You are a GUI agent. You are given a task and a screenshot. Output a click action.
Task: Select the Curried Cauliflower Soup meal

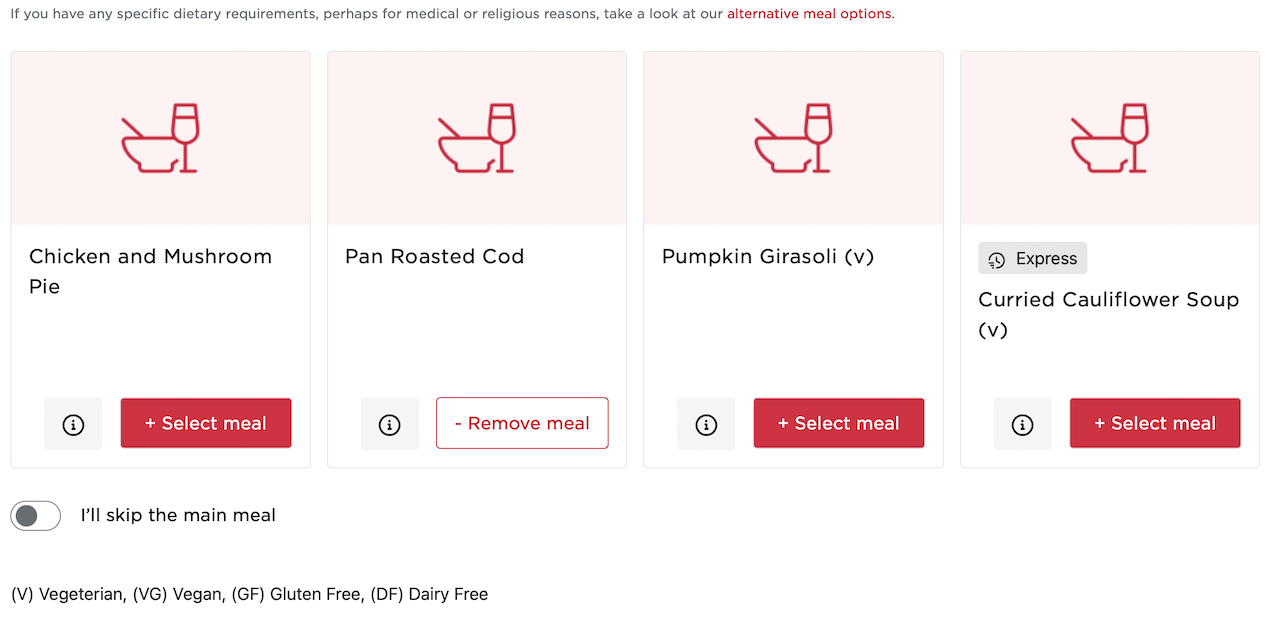click(x=1155, y=423)
